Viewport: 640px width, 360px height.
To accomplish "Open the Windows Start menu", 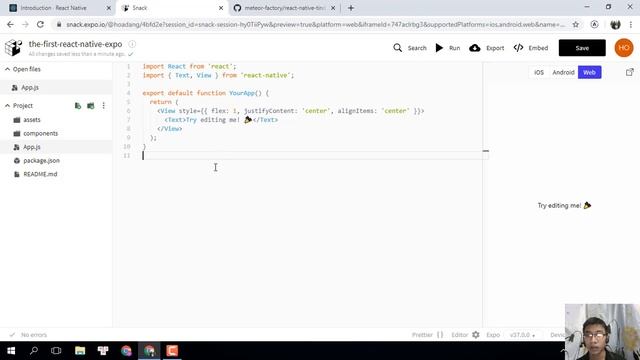I will tap(11, 351).
